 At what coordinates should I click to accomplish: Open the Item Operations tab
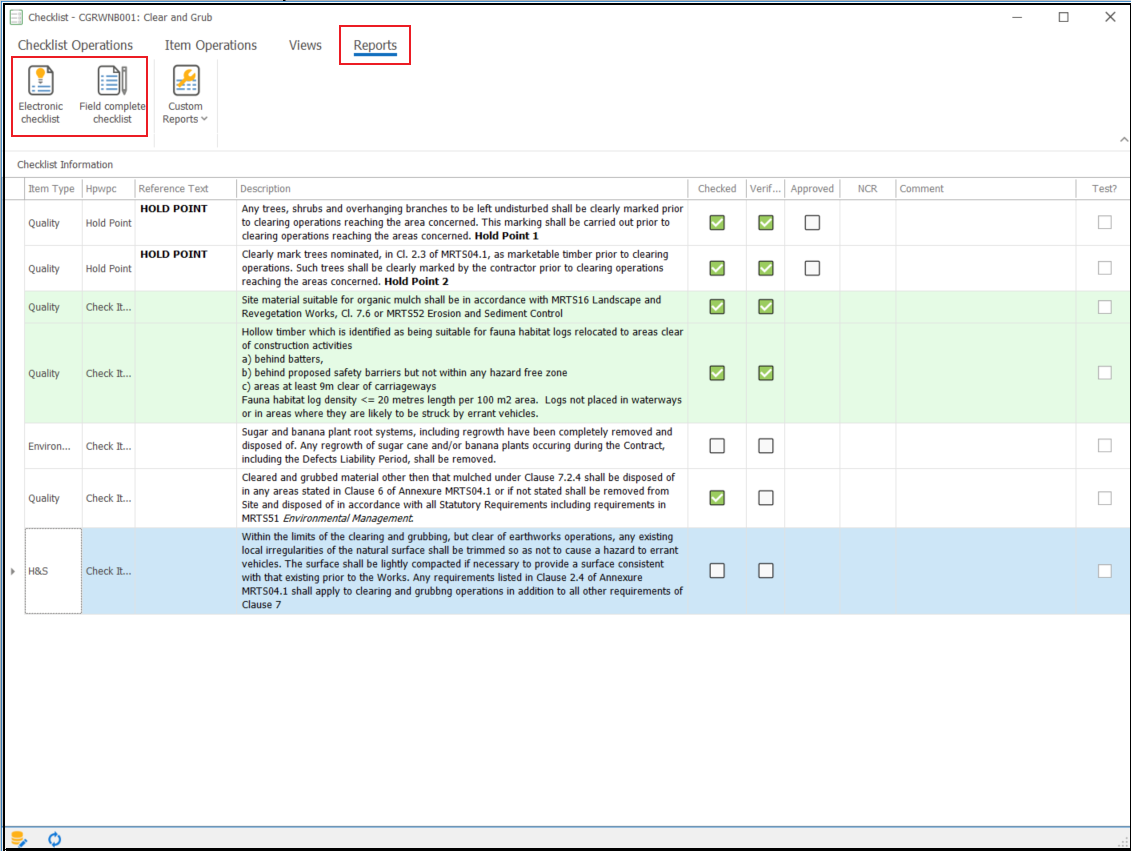coord(211,45)
